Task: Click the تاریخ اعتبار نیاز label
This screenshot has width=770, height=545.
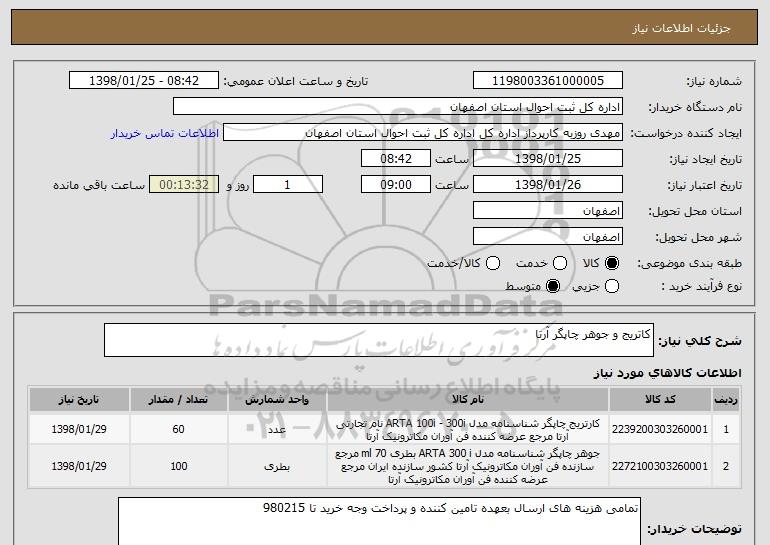Action: tap(705, 185)
